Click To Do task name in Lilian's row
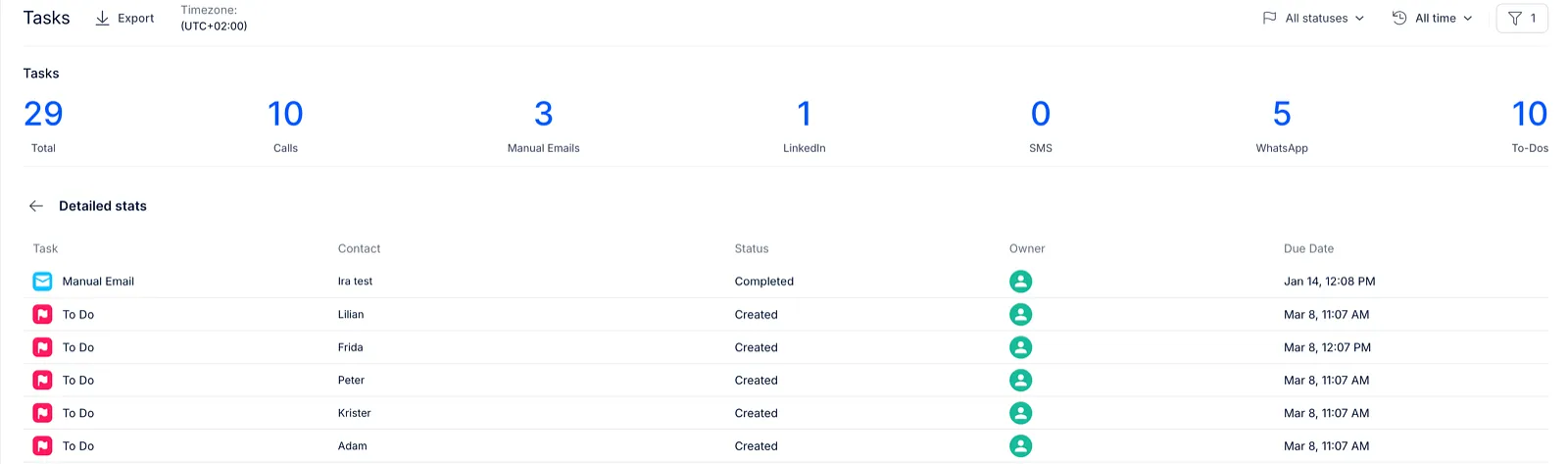 tap(78, 315)
